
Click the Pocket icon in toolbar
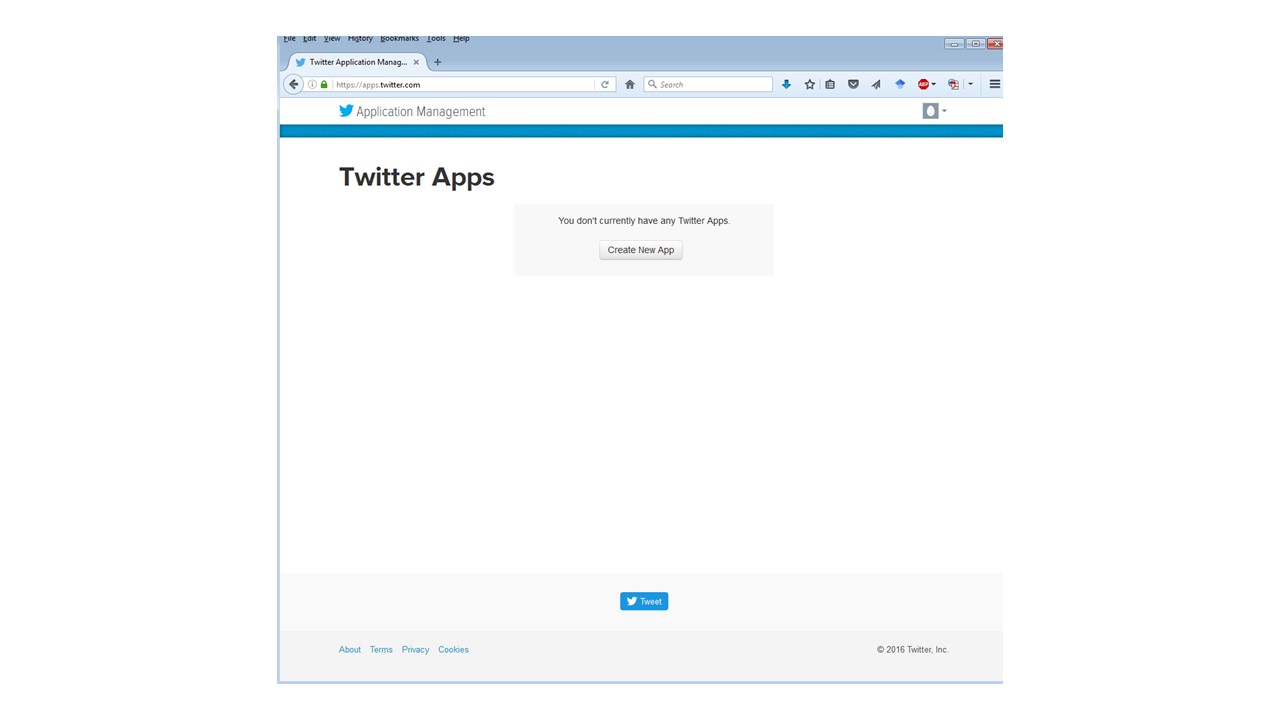click(x=853, y=85)
